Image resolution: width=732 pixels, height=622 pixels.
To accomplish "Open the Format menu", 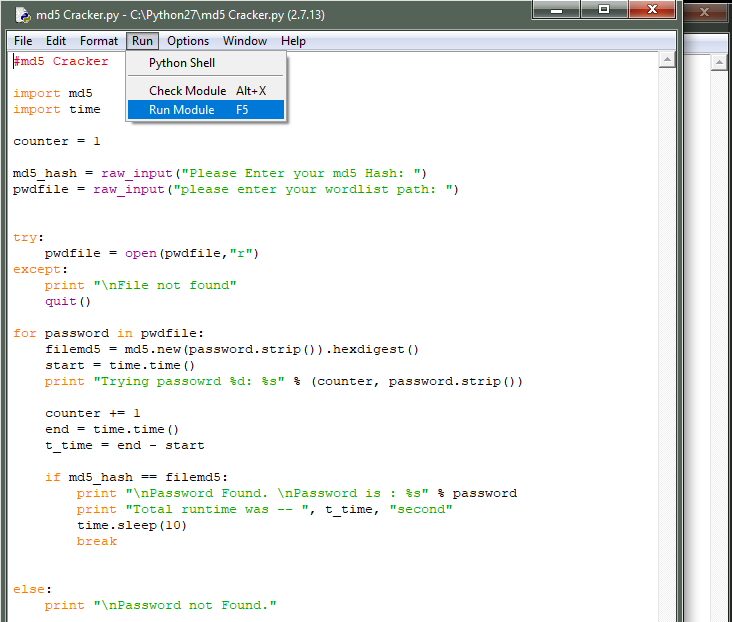I will (x=99, y=41).
